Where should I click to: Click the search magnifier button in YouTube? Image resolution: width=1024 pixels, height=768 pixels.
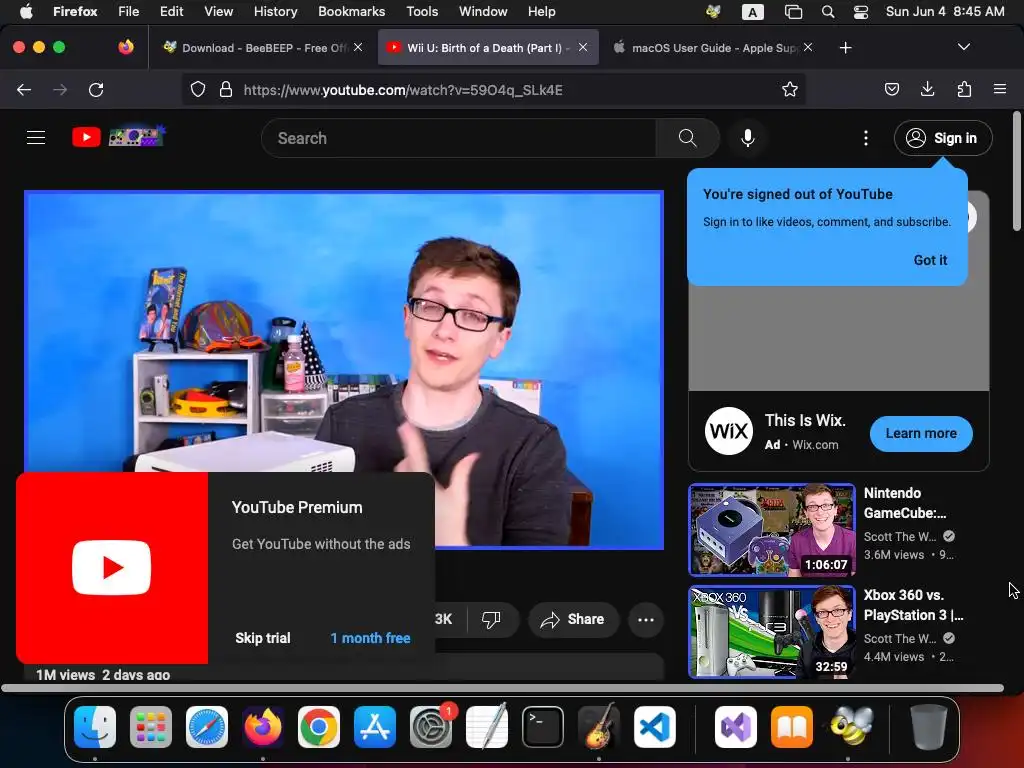(688, 138)
